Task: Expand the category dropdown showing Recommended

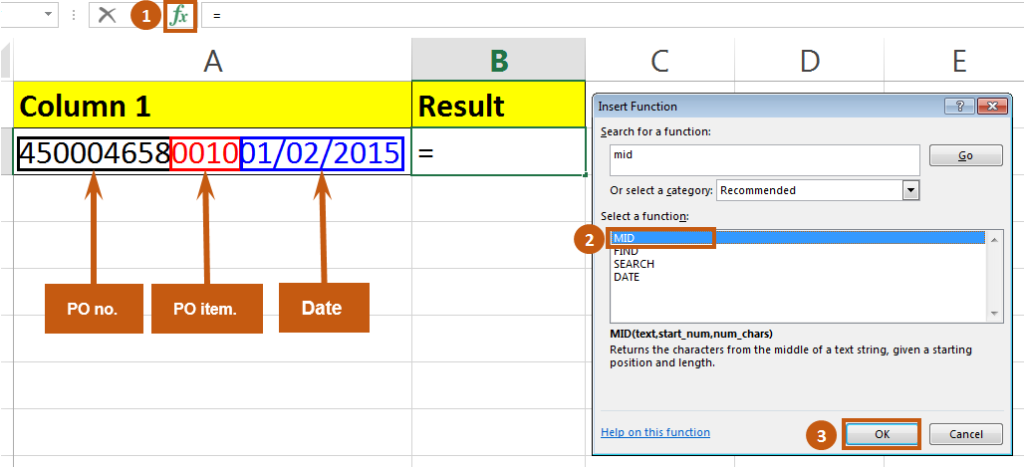Action: pyautogui.click(x=910, y=190)
